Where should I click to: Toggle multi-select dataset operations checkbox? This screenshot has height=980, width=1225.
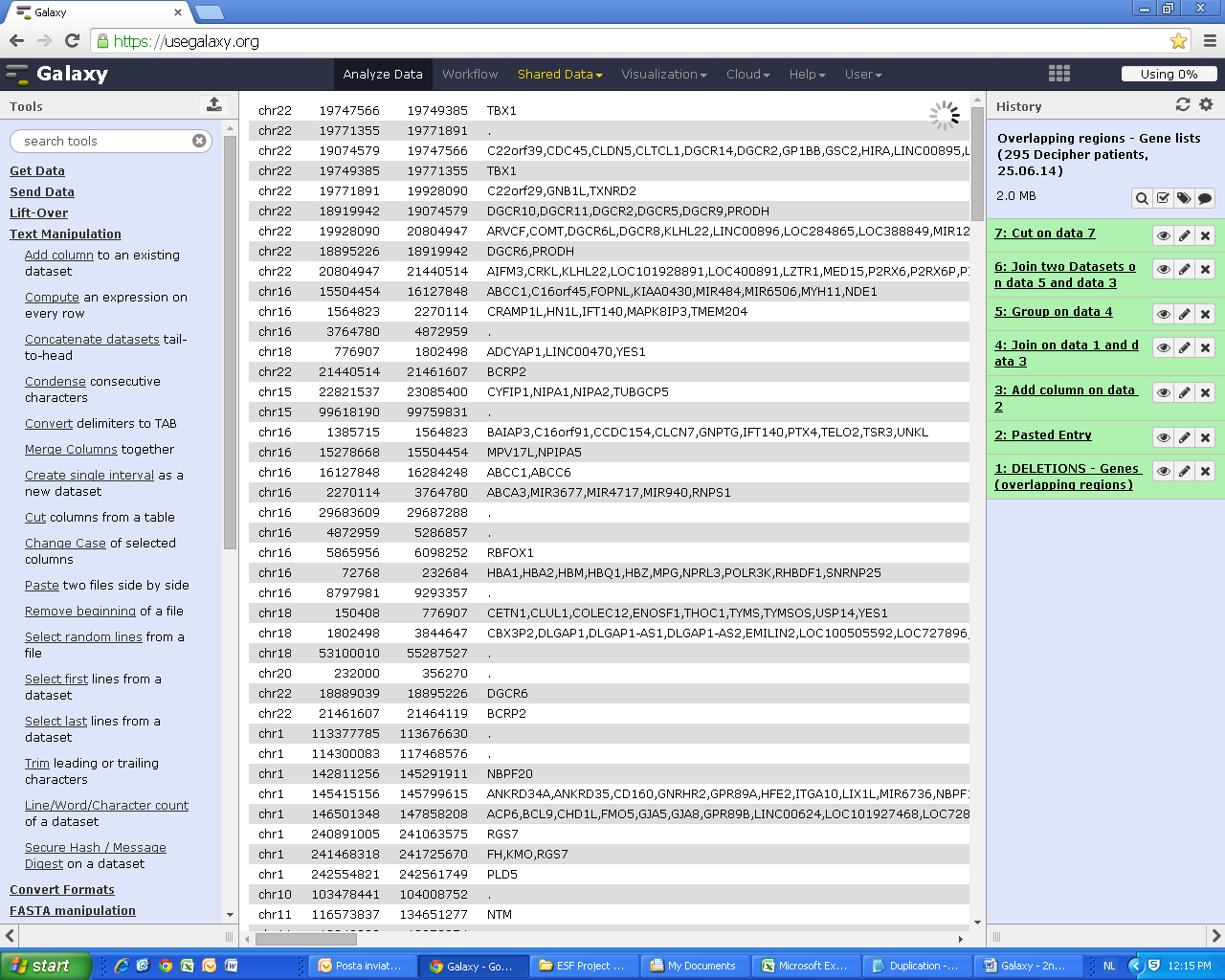(1163, 198)
